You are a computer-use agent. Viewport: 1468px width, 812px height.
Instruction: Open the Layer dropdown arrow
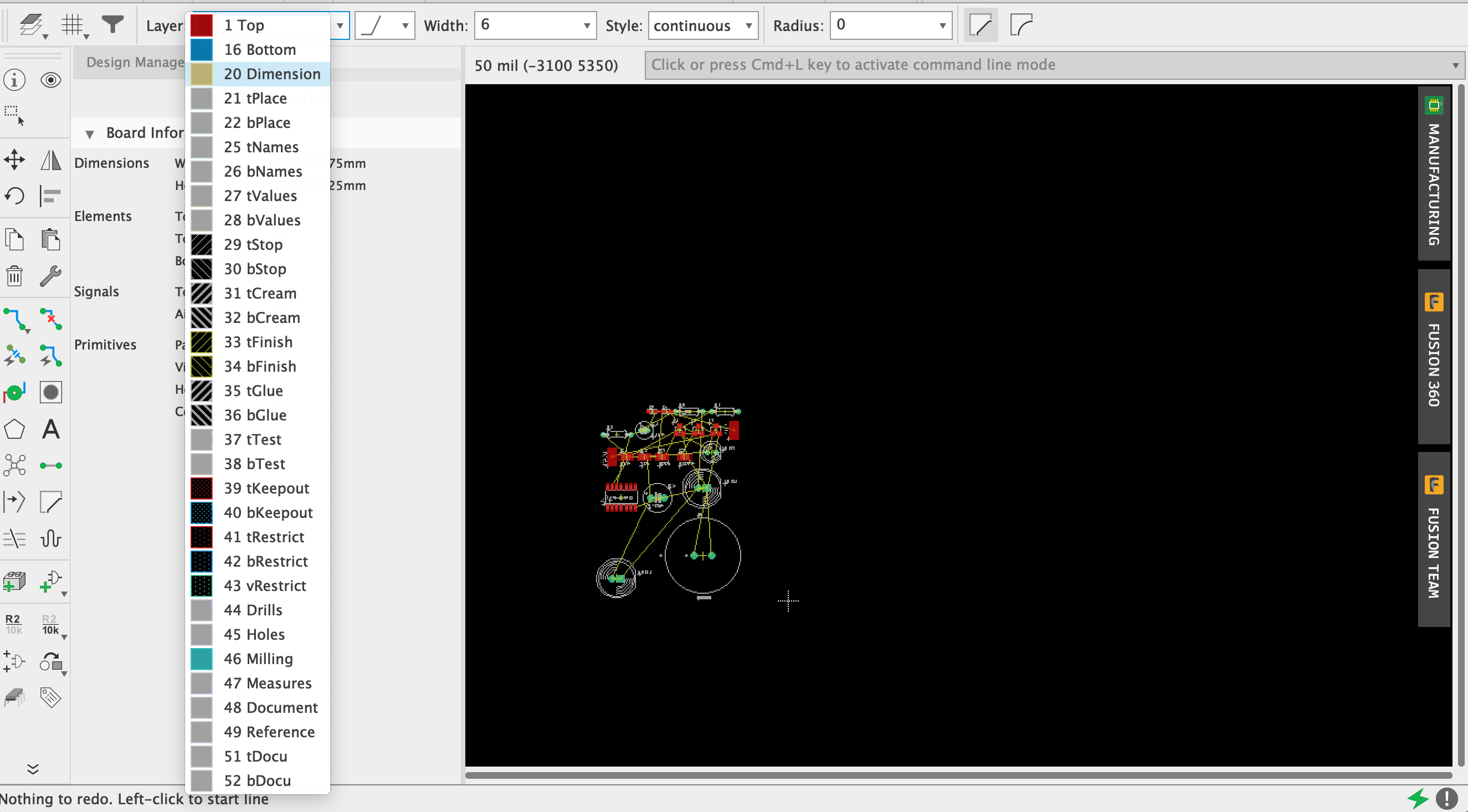pos(340,25)
